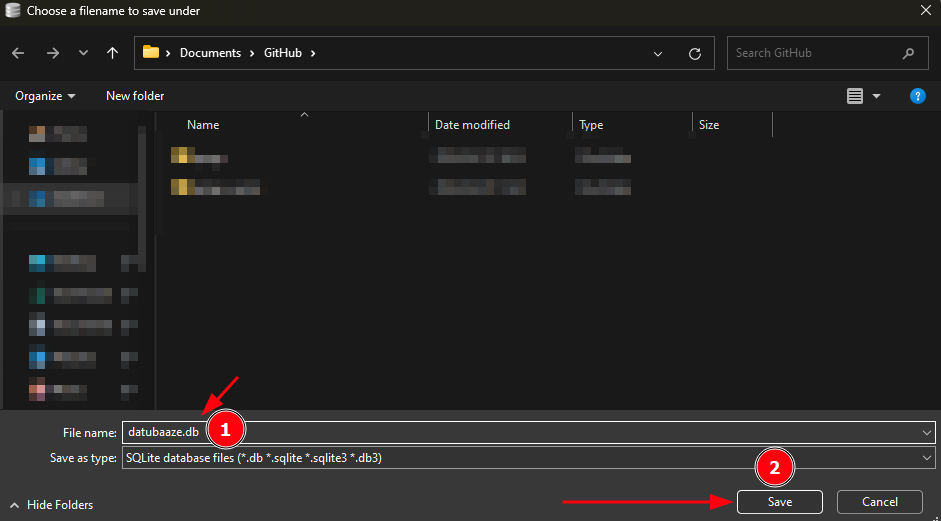Click New folder in toolbar

[x=135, y=96]
